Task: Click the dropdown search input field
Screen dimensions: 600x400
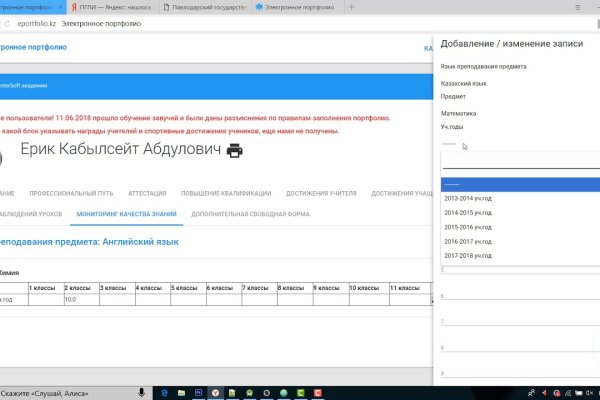Action: click(x=520, y=165)
